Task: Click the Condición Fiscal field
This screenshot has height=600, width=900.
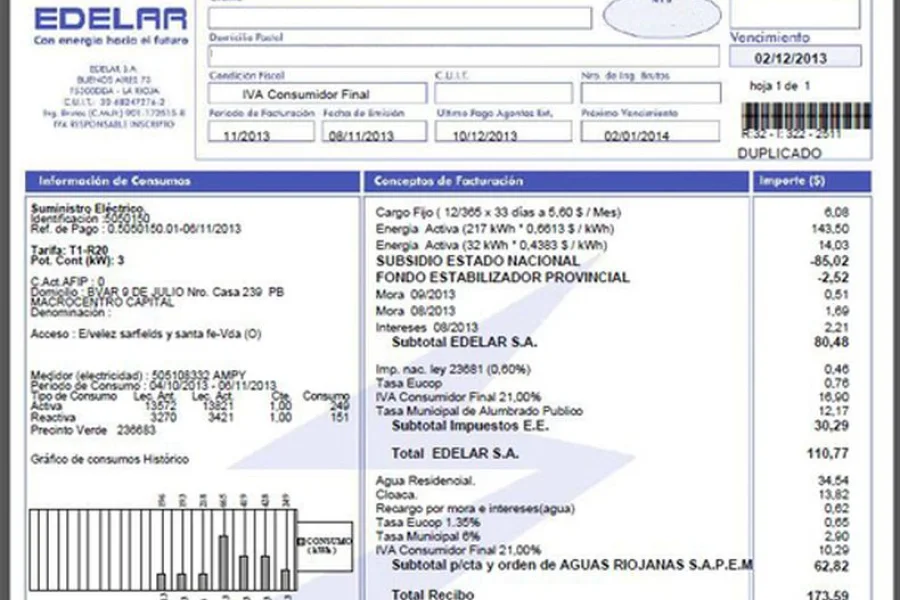Action: tap(318, 94)
